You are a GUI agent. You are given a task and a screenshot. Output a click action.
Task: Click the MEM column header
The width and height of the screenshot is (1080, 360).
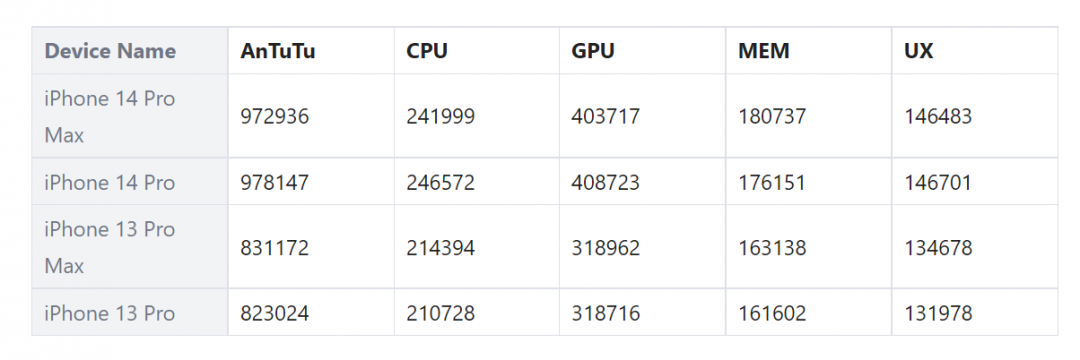(x=764, y=51)
